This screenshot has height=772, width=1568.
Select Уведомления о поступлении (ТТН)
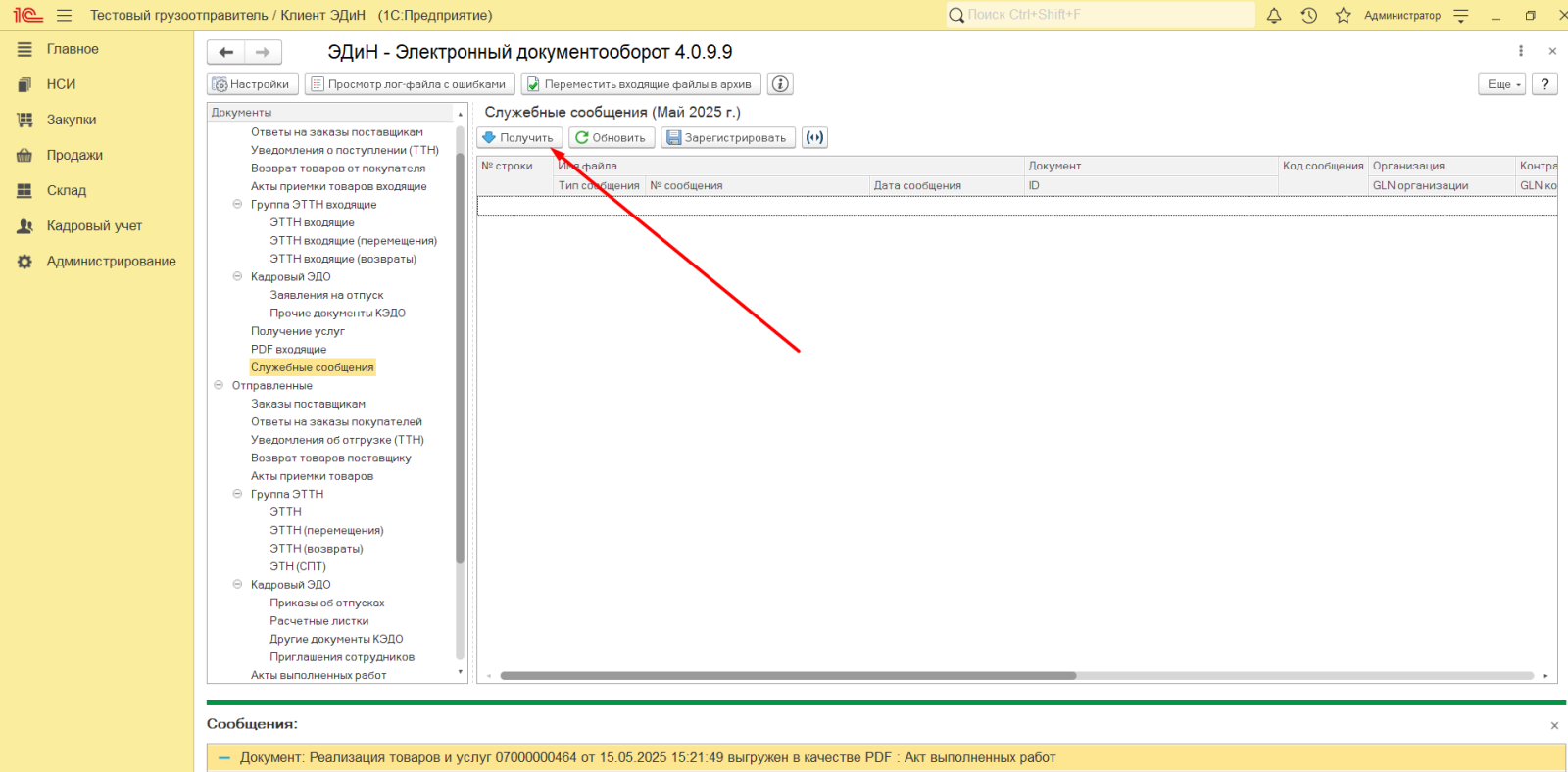[345, 150]
